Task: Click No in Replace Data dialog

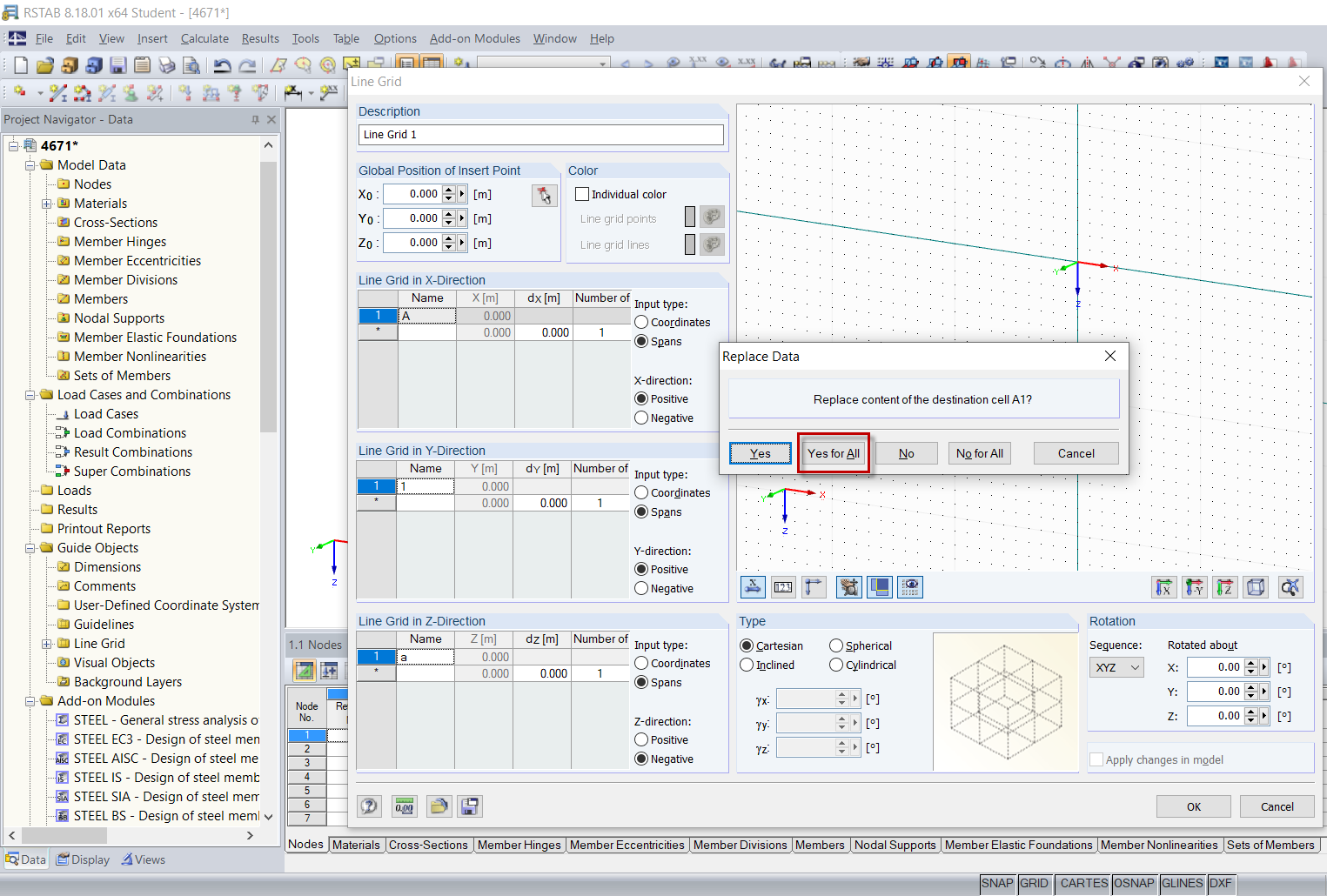Action: 906,453
